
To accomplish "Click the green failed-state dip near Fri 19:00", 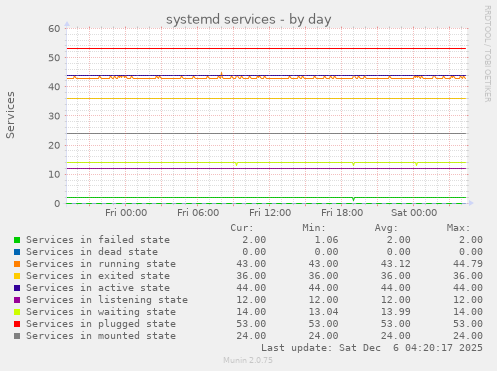I will pyautogui.click(x=354, y=199).
